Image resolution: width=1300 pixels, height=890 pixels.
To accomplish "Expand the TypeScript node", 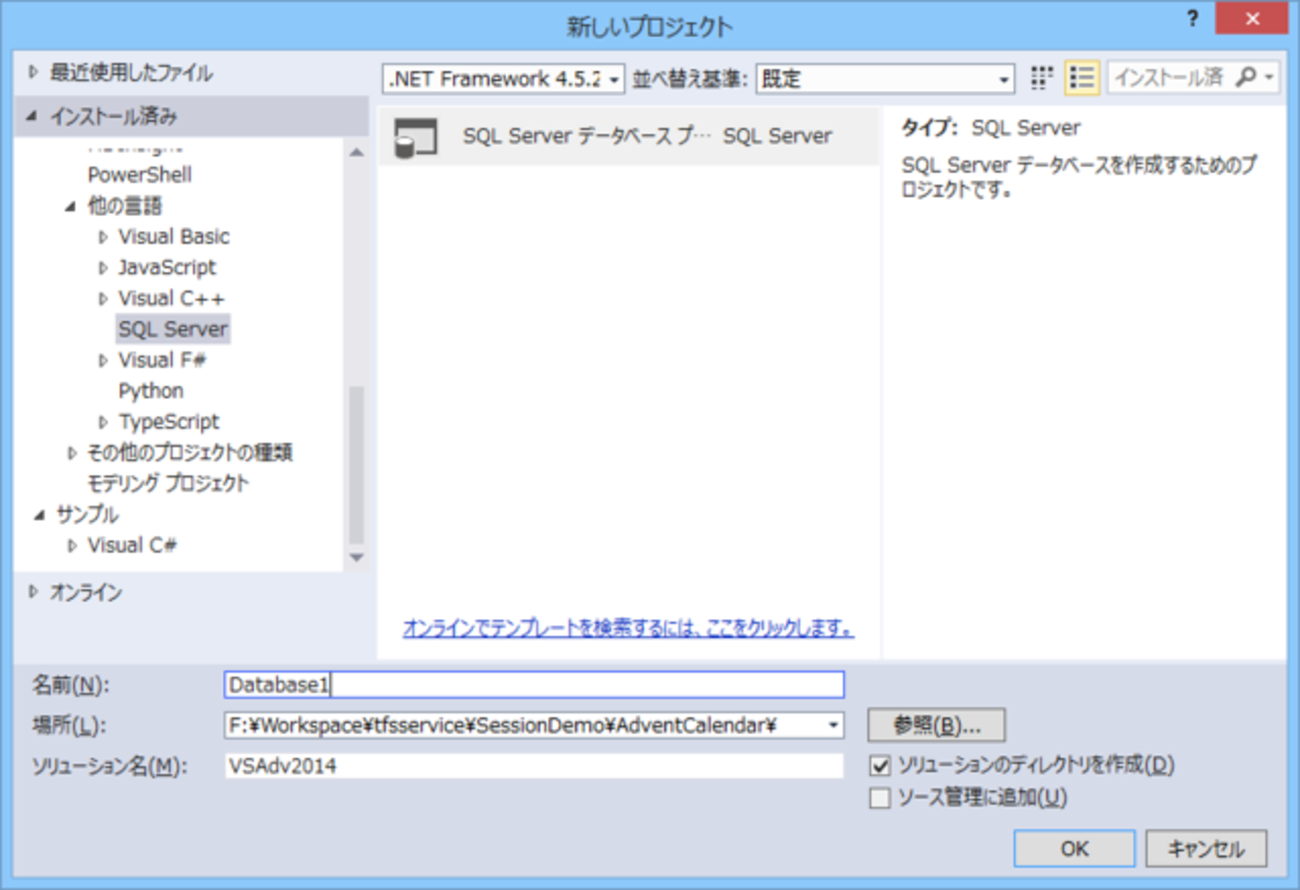I will pos(102,423).
